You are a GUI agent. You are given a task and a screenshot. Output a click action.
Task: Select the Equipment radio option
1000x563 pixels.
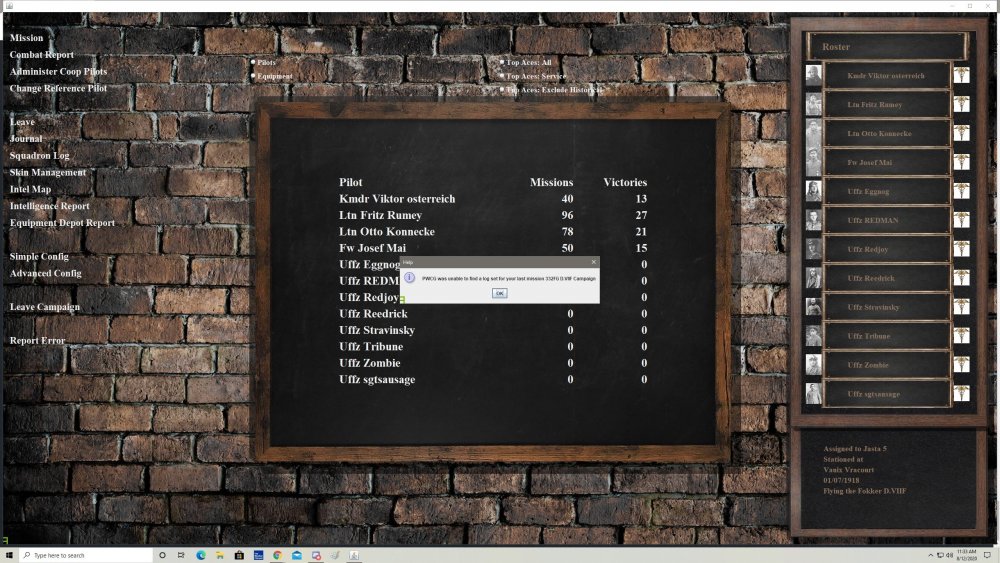(253, 76)
